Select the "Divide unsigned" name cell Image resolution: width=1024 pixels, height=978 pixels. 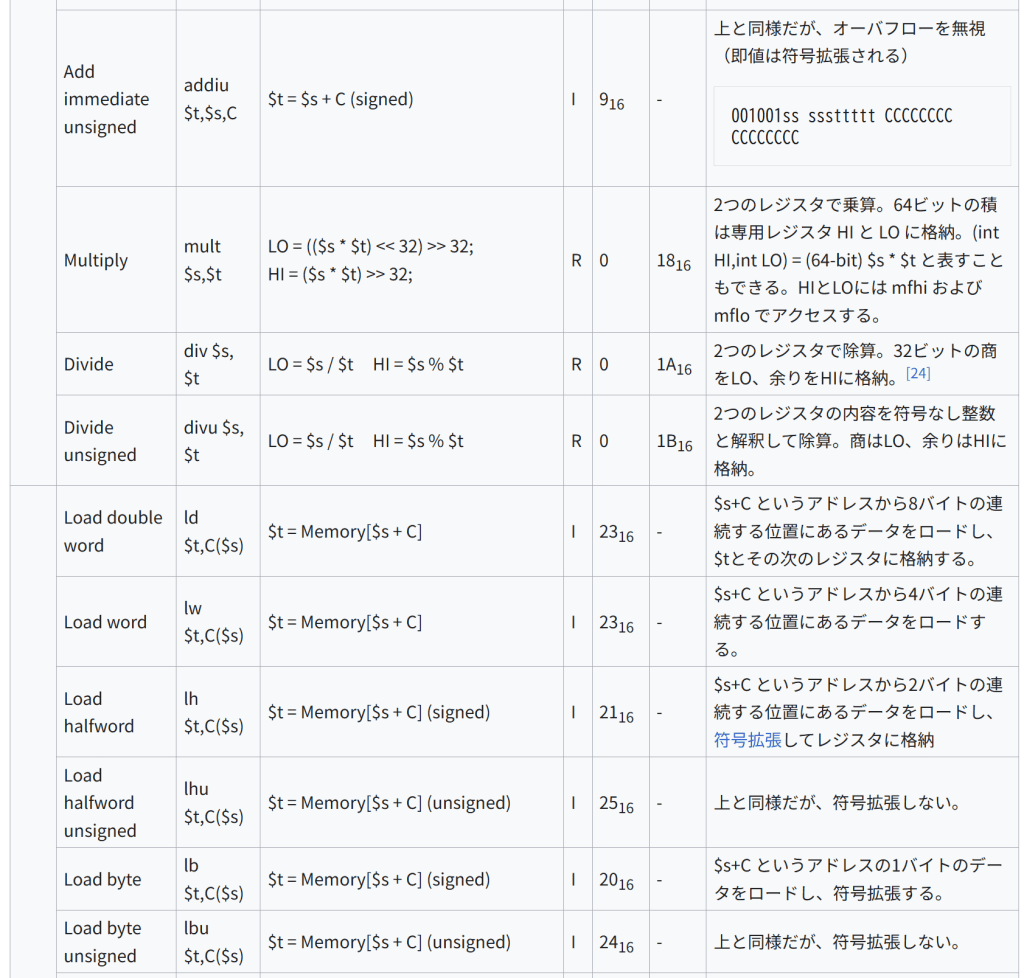(101, 441)
